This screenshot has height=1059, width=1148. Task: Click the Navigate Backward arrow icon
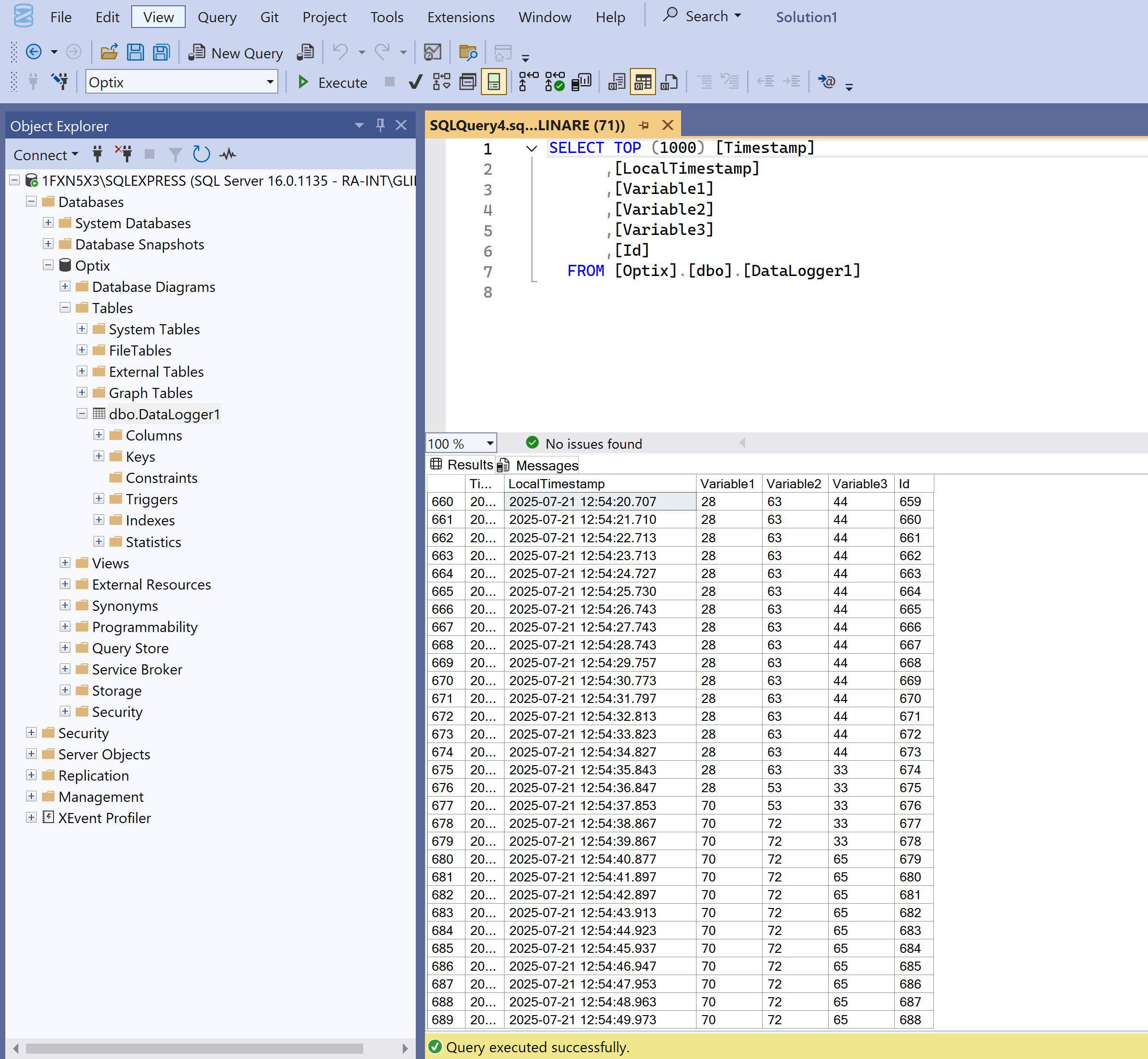click(x=34, y=52)
